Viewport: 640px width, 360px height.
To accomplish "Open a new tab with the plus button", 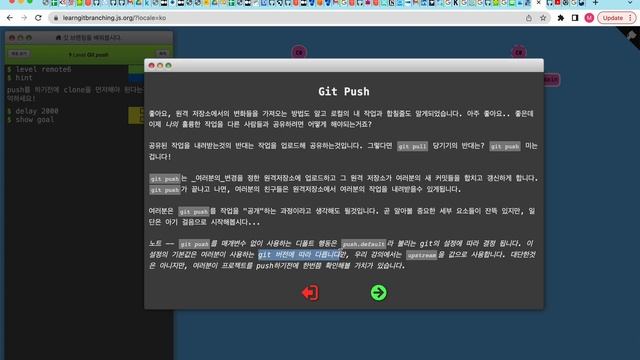I will [x=596, y=3].
